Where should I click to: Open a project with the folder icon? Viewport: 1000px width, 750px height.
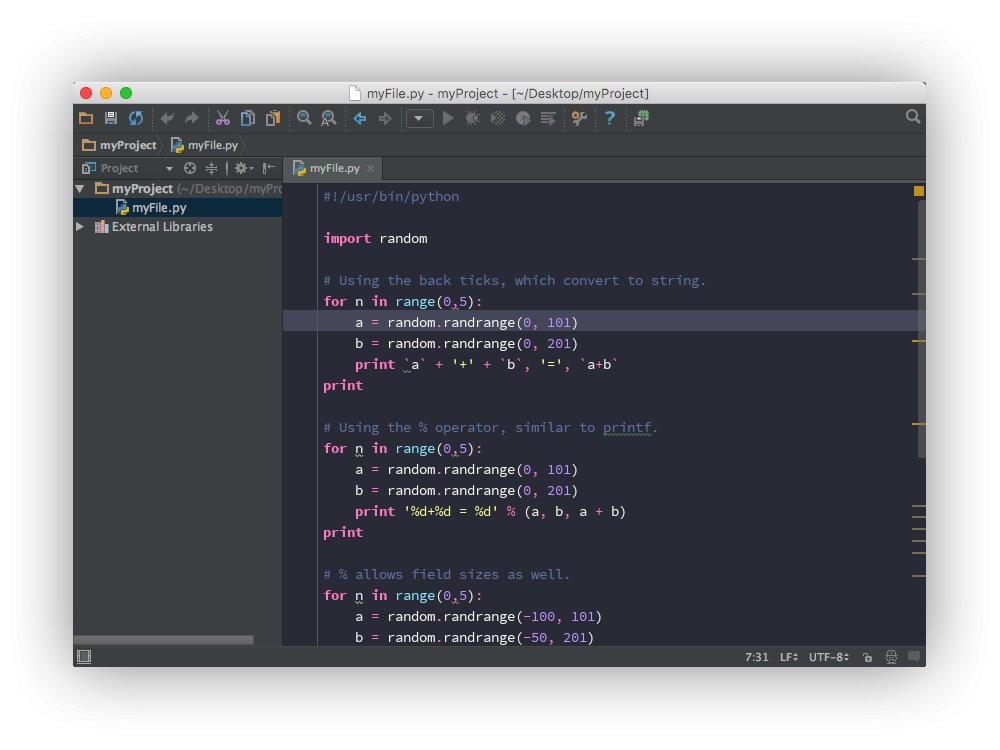coord(86,119)
